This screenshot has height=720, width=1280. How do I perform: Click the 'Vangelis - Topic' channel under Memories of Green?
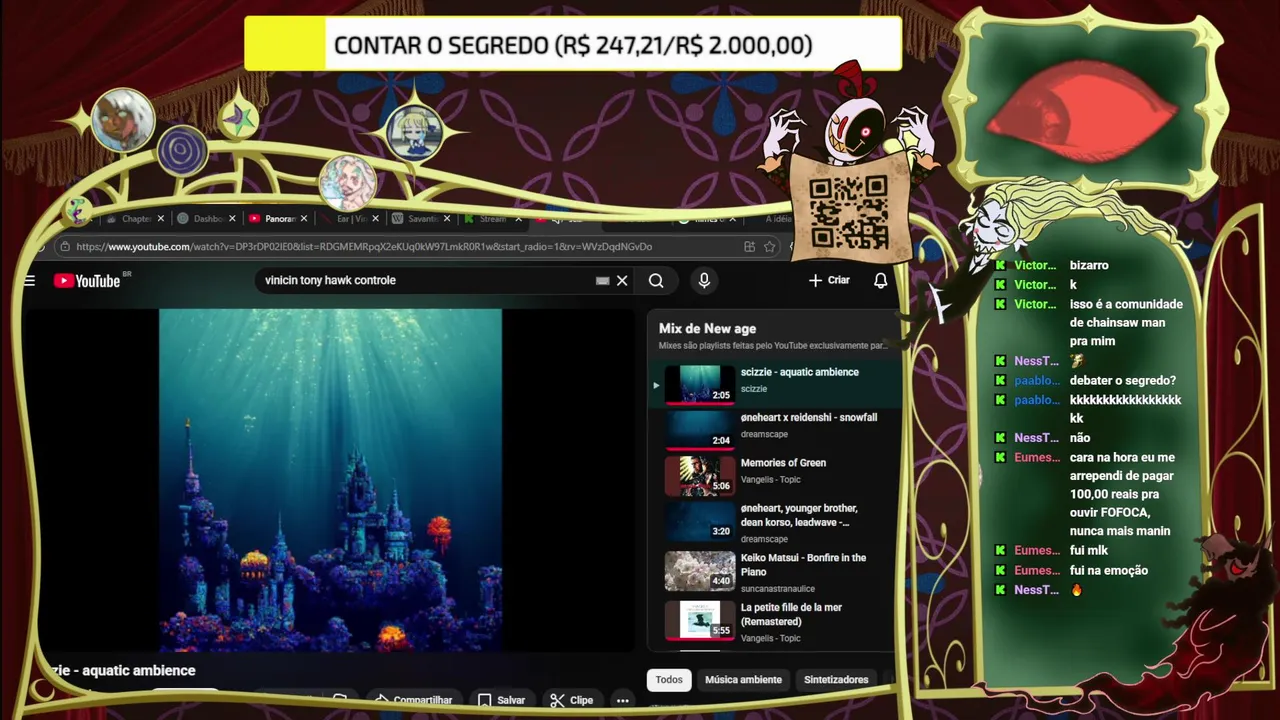[770, 480]
